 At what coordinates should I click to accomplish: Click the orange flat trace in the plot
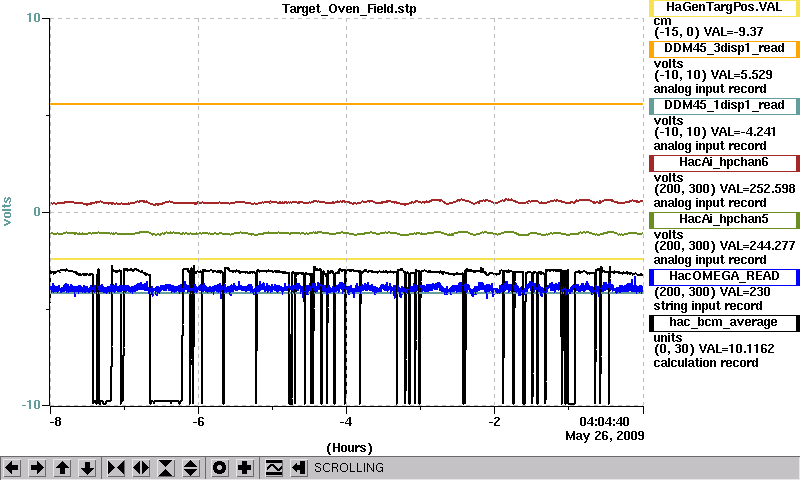(347, 104)
